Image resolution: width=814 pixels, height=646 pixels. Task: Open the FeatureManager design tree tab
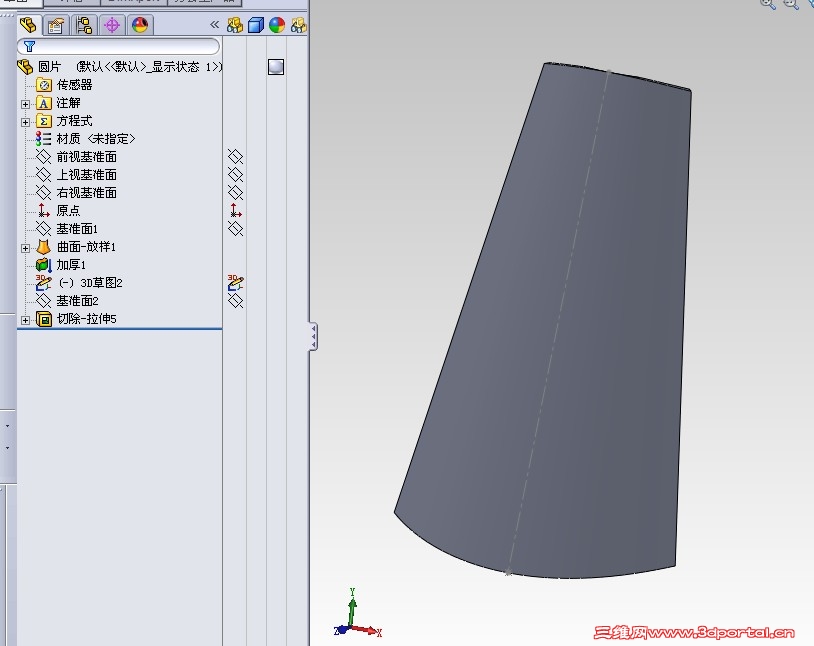[28, 25]
